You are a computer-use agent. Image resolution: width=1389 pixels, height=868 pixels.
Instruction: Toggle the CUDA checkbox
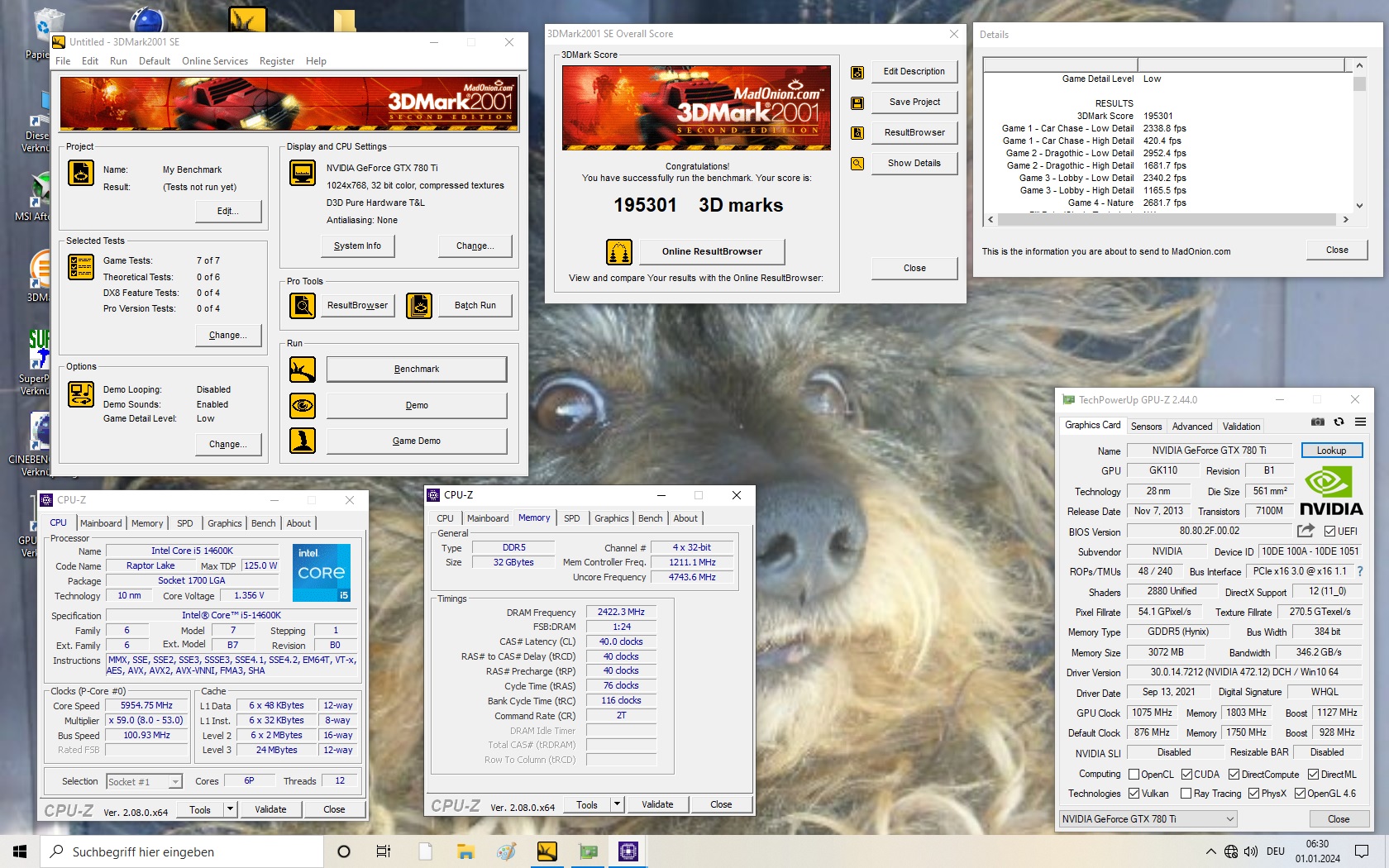pyautogui.click(x=1186, y=775)
